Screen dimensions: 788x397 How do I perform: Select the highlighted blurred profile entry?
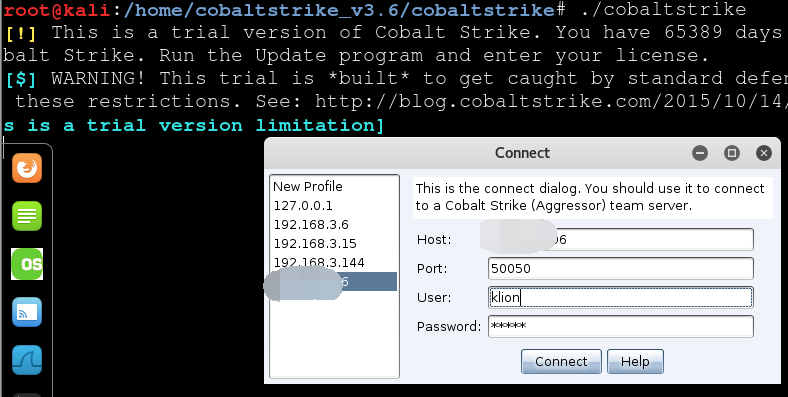tap(334, 281)
